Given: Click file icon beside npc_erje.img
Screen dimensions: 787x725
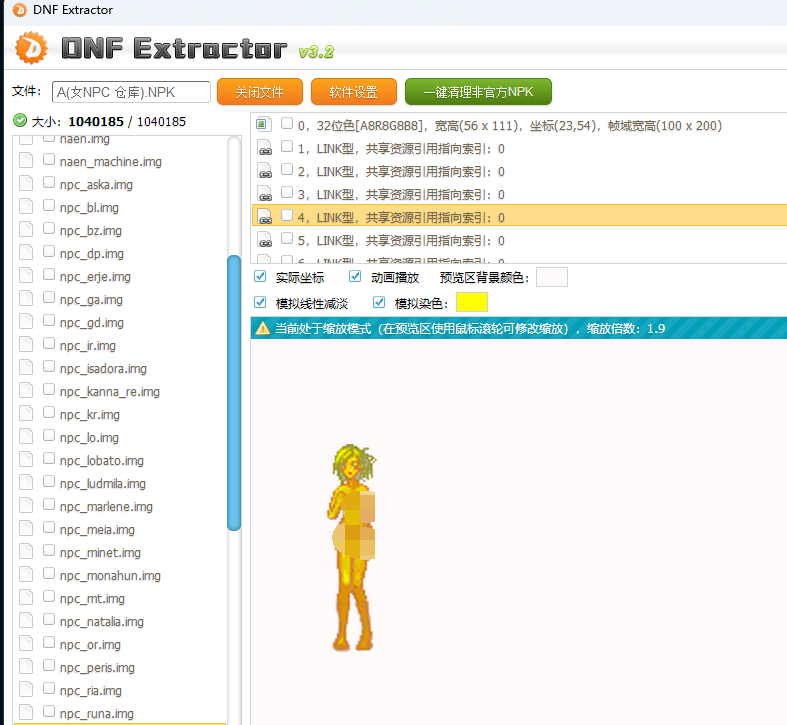Looking at the screenshot, I should tap(26, 276).
